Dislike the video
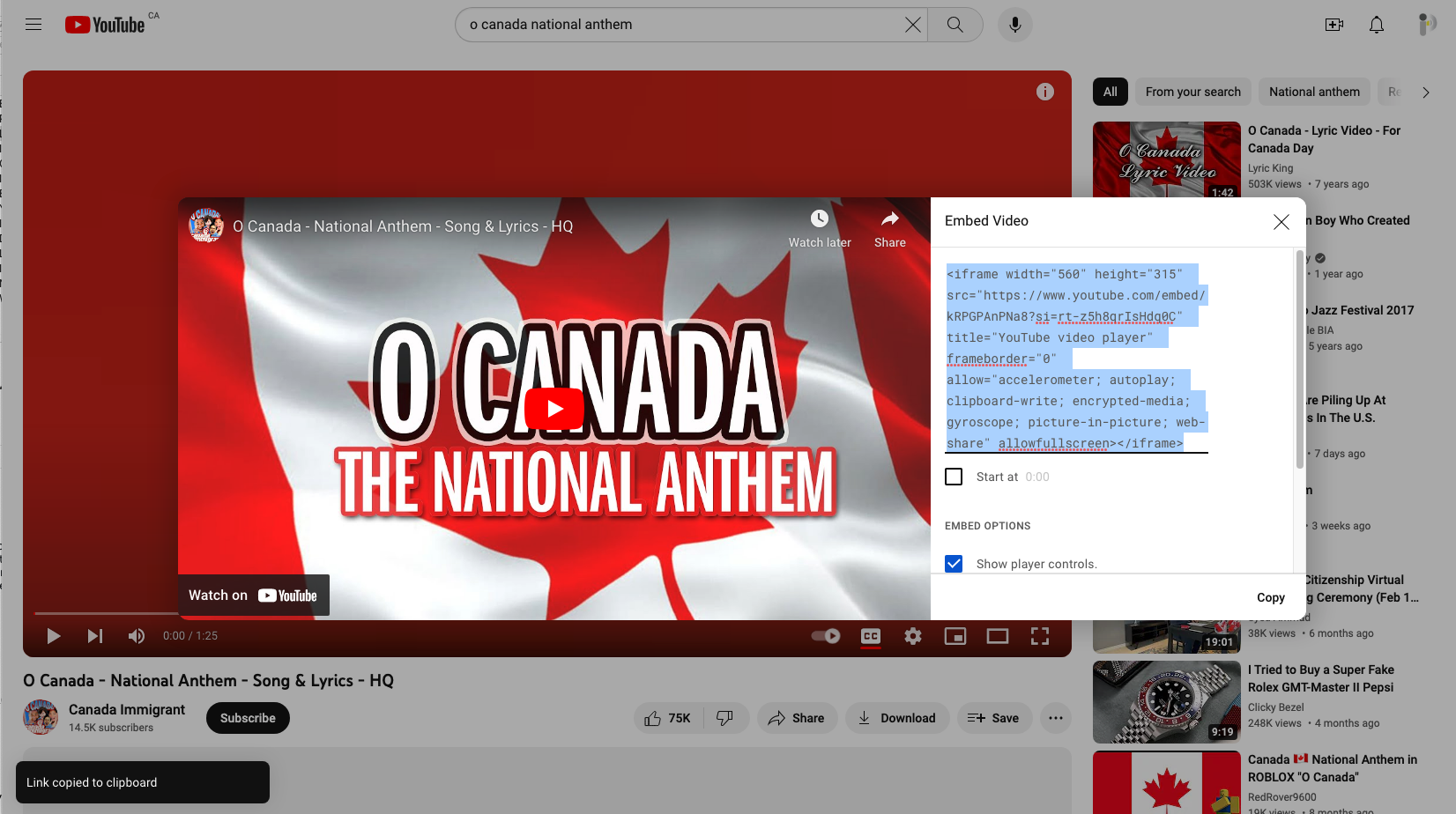The image size is (1456, 814). click(725, 718)
